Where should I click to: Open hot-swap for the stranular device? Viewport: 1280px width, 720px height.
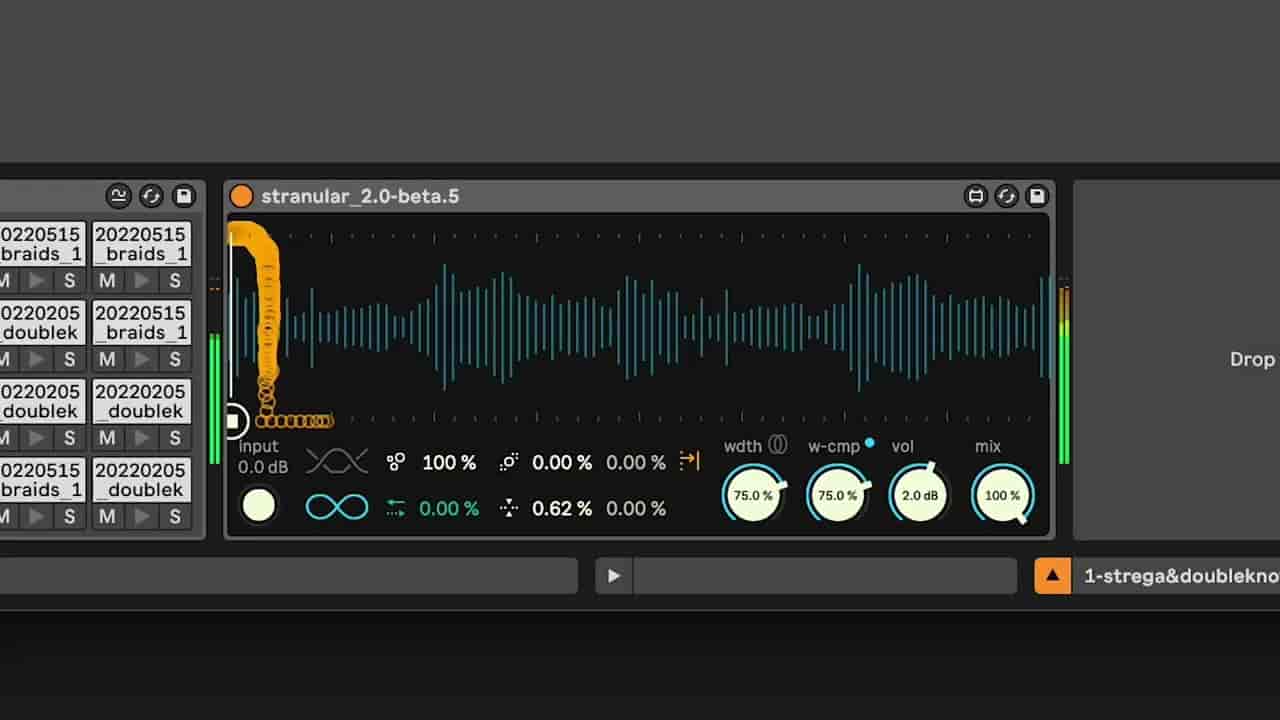tap(1007, 196)
